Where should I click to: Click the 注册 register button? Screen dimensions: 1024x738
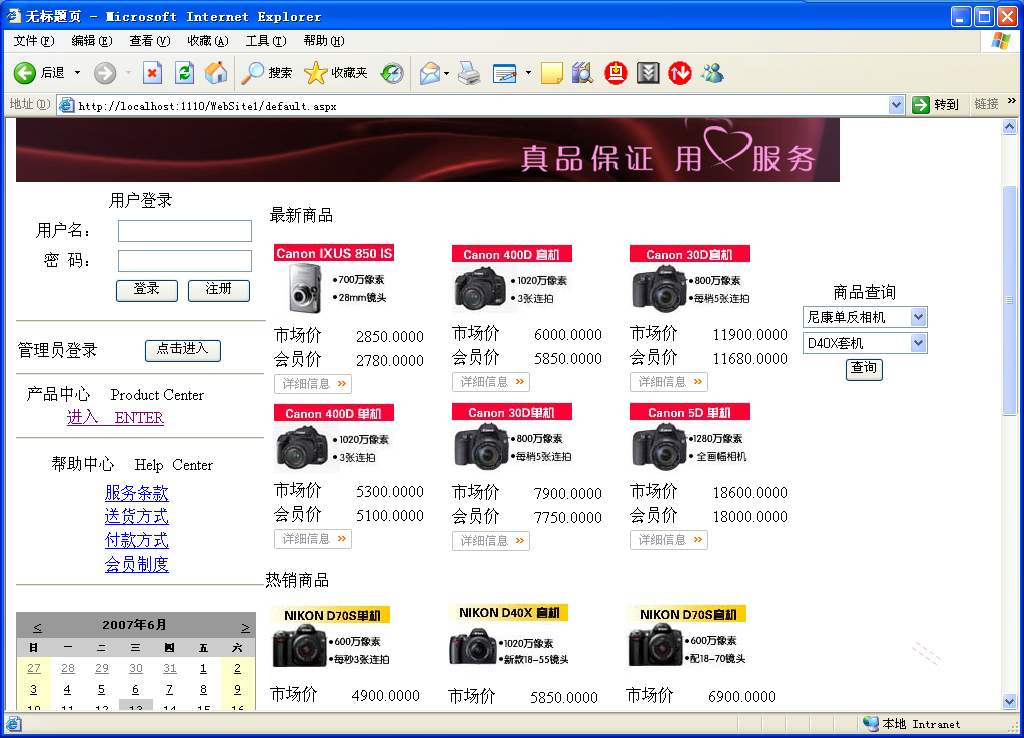[219, 290]
